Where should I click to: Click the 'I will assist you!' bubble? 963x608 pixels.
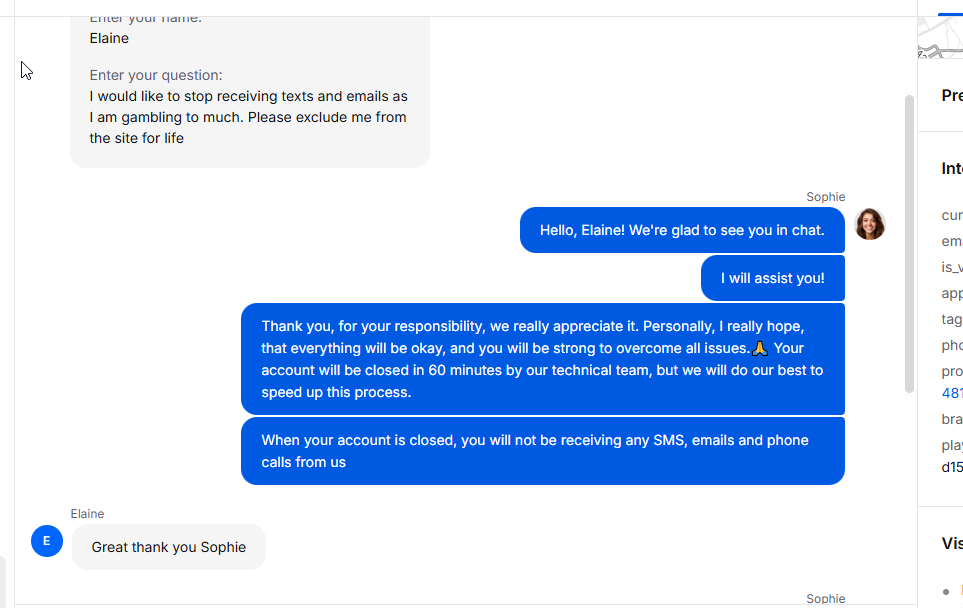click(x=773, y=278)
